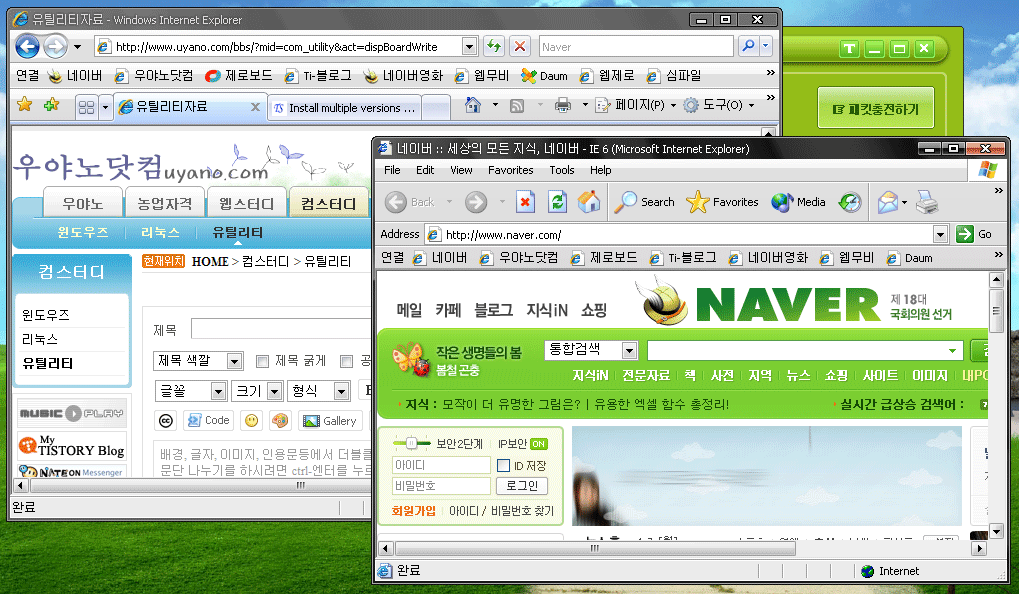1019x594 pixels.
Task: Click the 회원가입 link on Naver
Action: click(x=413, y=511)
